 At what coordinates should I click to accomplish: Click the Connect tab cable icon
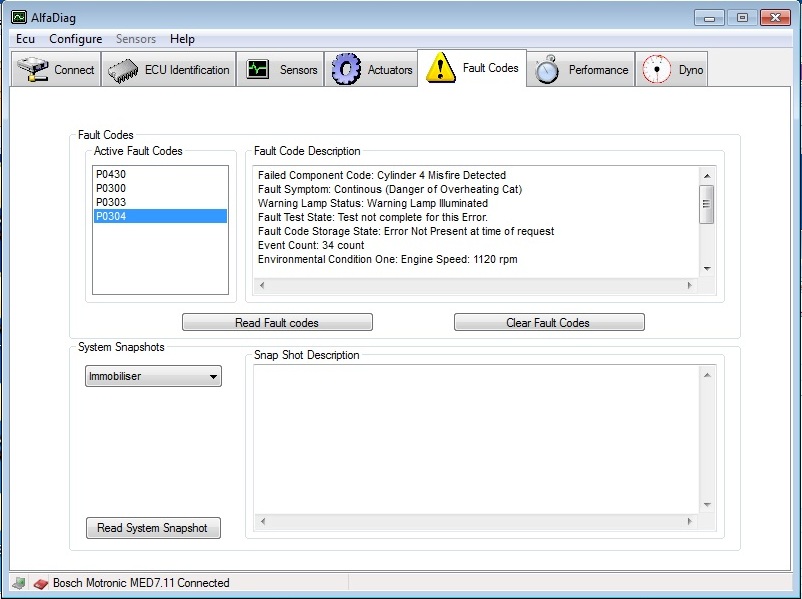tap(33, 70)
